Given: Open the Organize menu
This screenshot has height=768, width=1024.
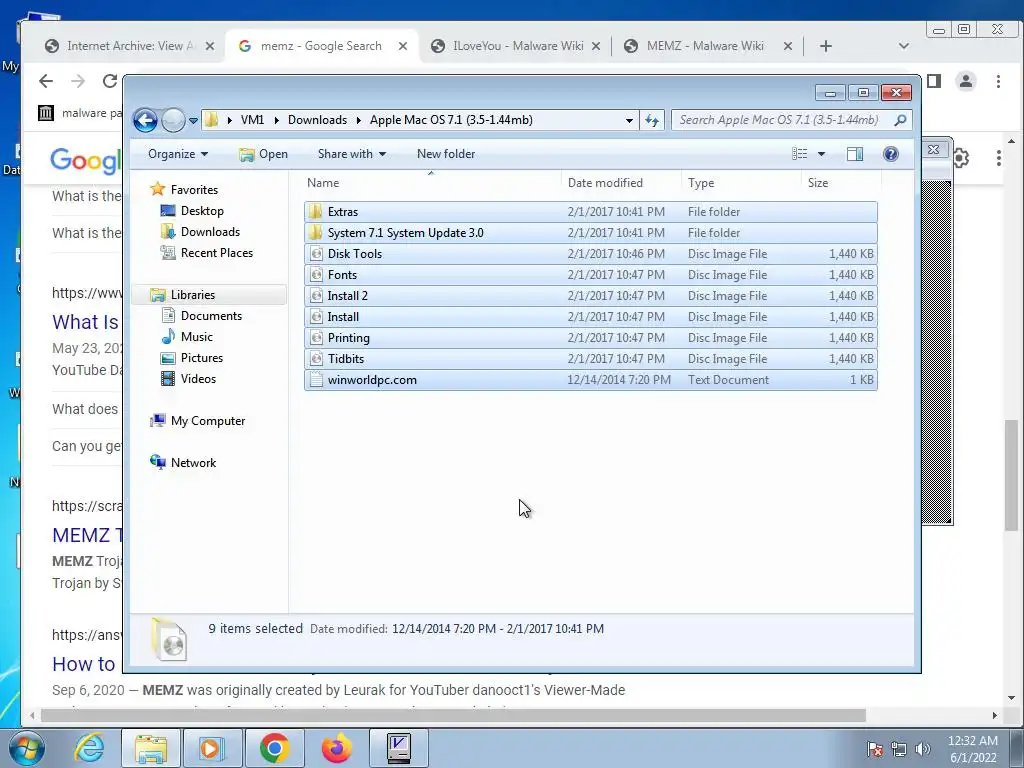Looking at the screenshot, I should (x=178, y=154).
